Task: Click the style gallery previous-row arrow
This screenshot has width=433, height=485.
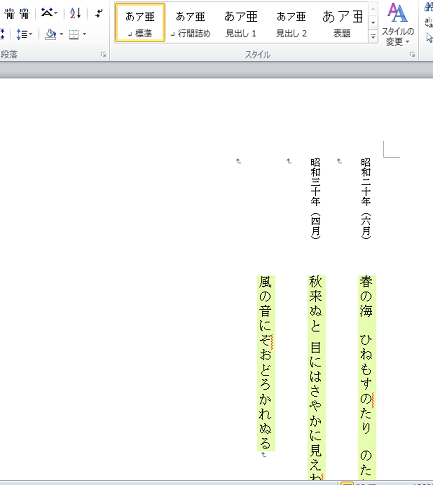Action: 373,8
